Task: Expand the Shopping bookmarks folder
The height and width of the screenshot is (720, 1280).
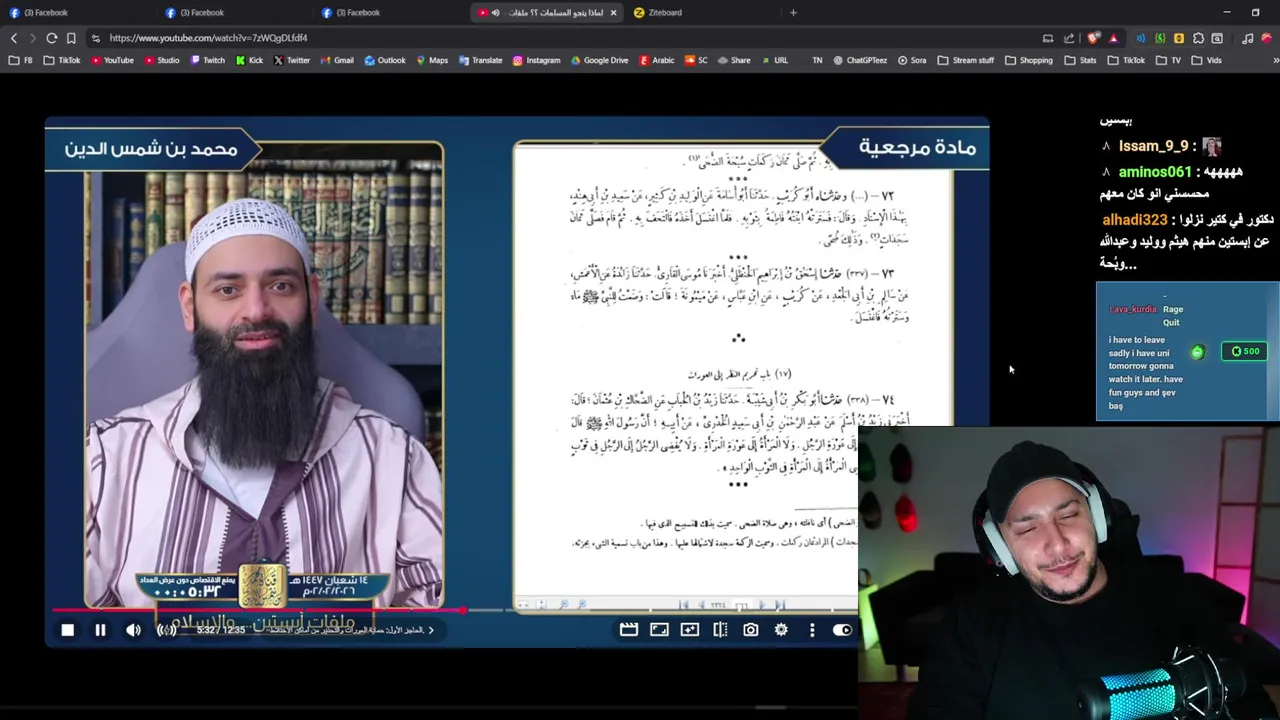Action: [x=1028, y=60]
